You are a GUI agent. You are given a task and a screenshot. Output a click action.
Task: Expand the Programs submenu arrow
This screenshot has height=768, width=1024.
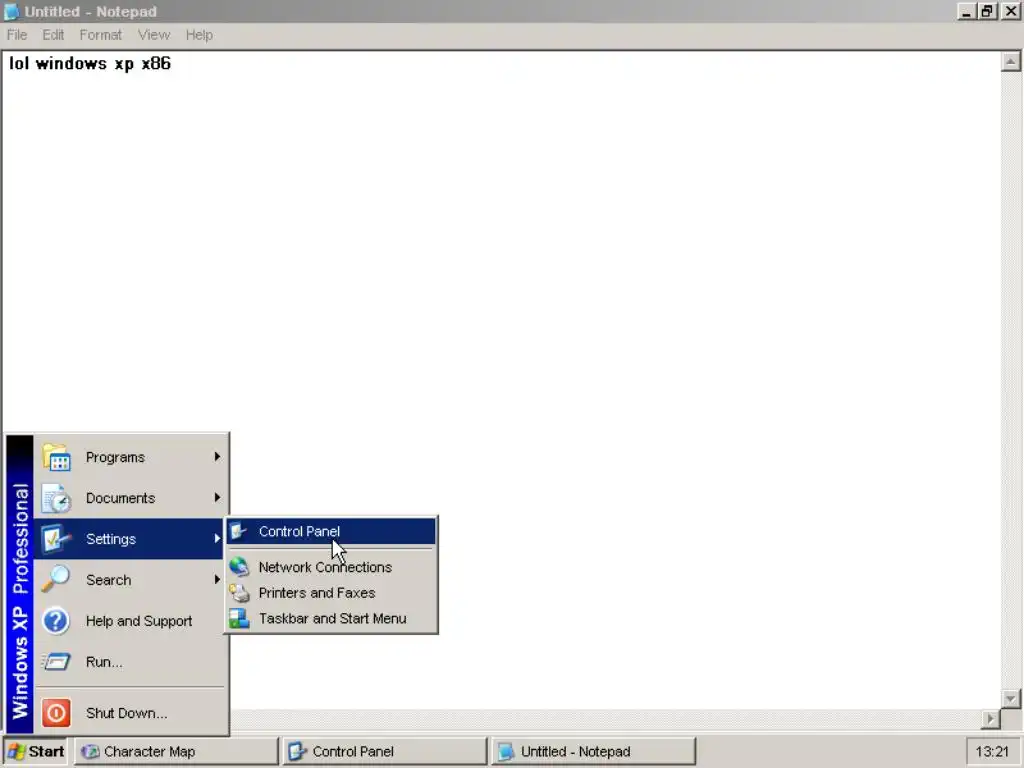(x=217, y=456)
